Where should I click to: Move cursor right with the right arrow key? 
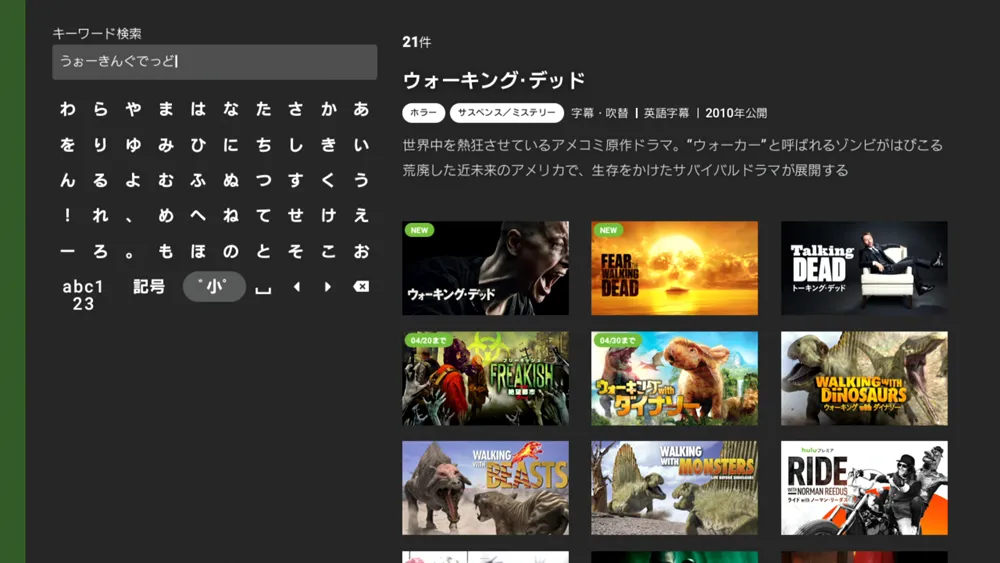tap(328, 287)
